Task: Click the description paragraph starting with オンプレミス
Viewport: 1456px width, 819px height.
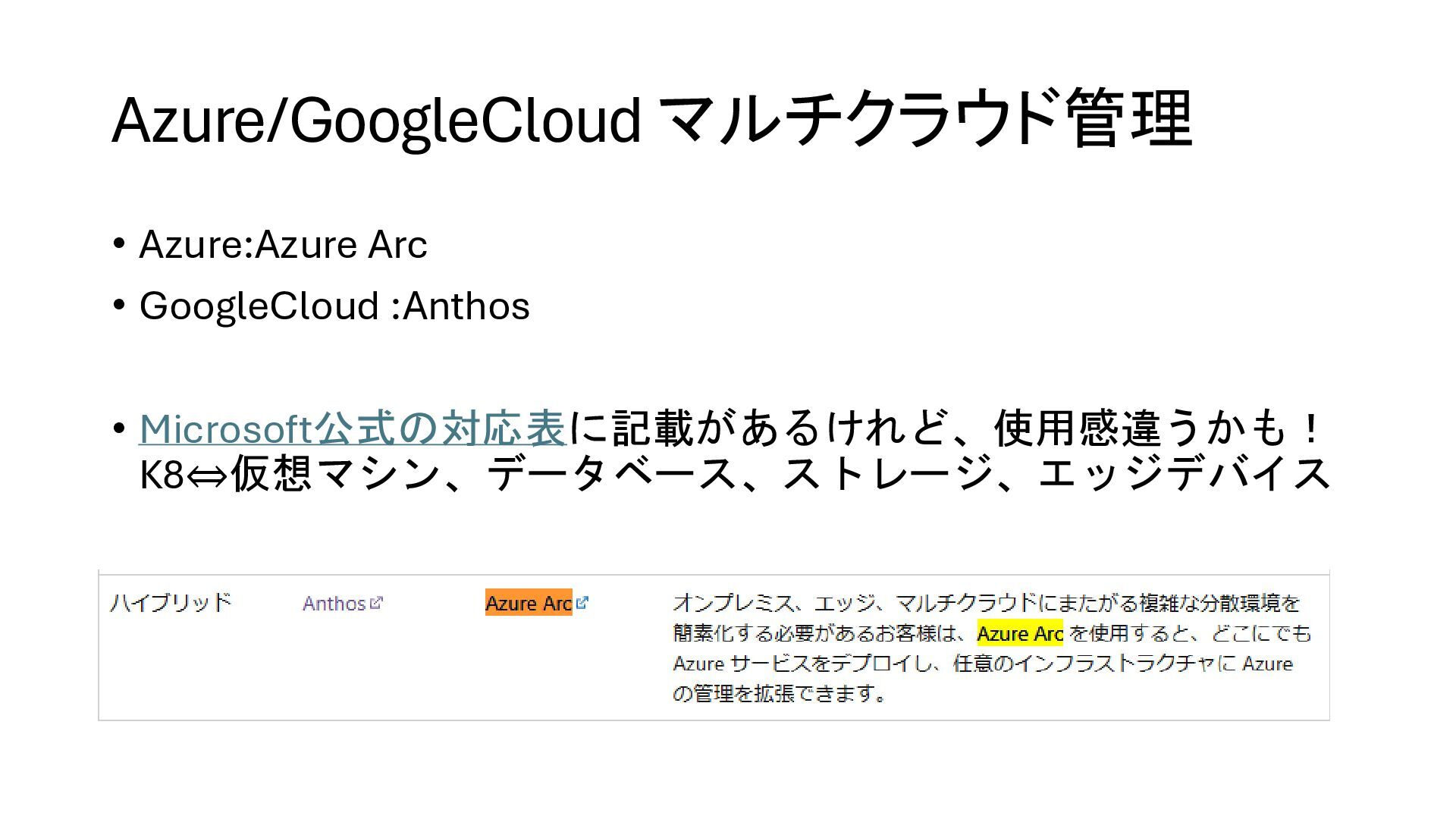Action: (x=992, y=648)
